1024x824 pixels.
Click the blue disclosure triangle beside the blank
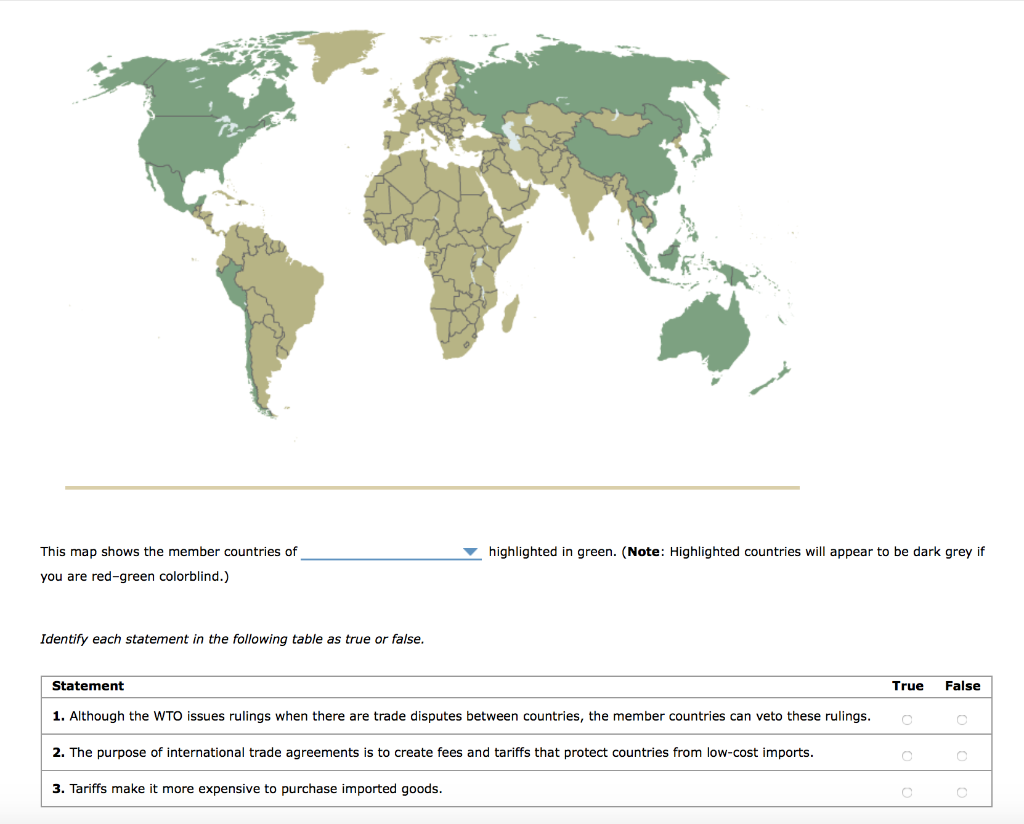coord(469,551)
